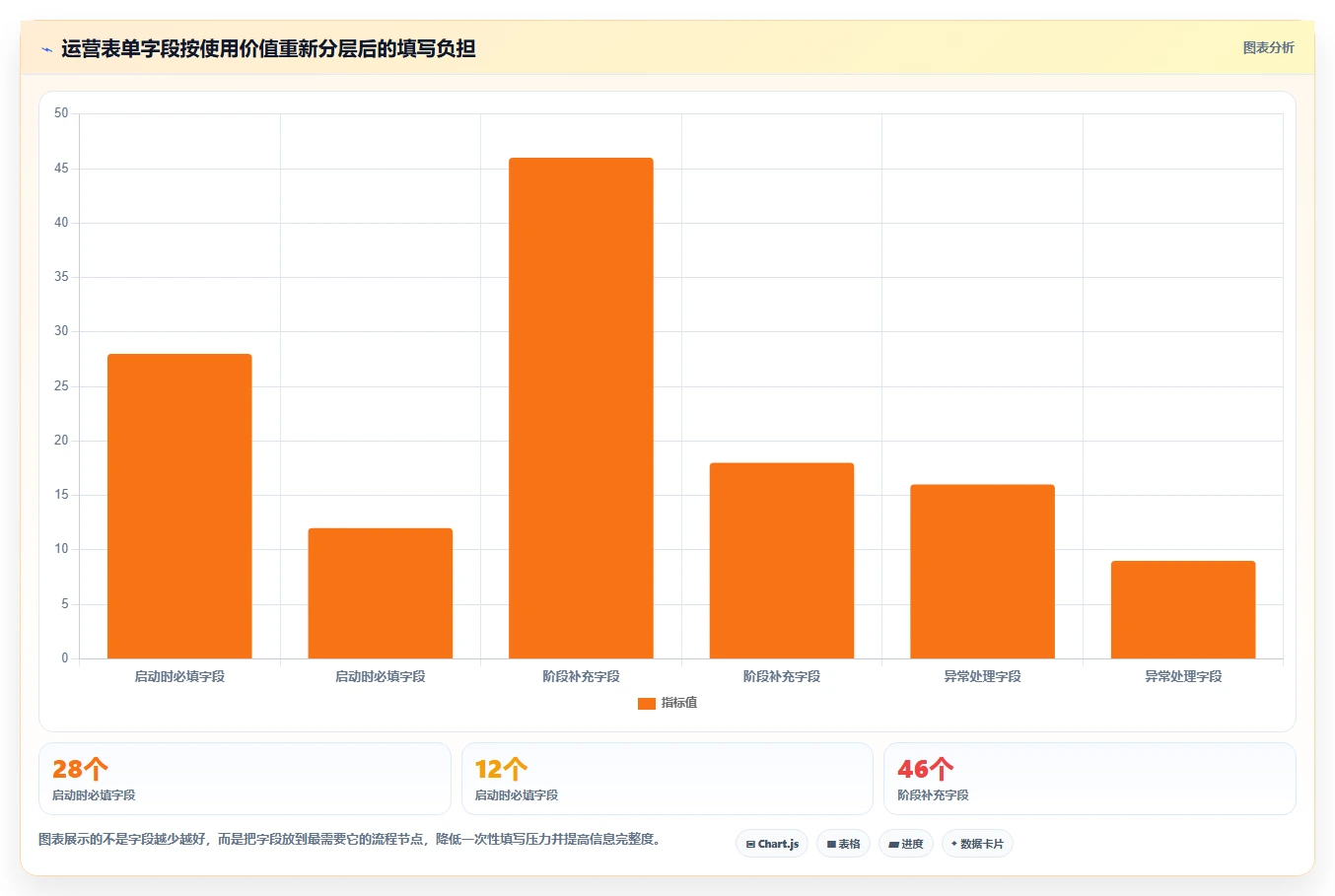Click the bar with value 28
The height and width of the screenshot is (896, 1335).
click(x=179, y=506)
